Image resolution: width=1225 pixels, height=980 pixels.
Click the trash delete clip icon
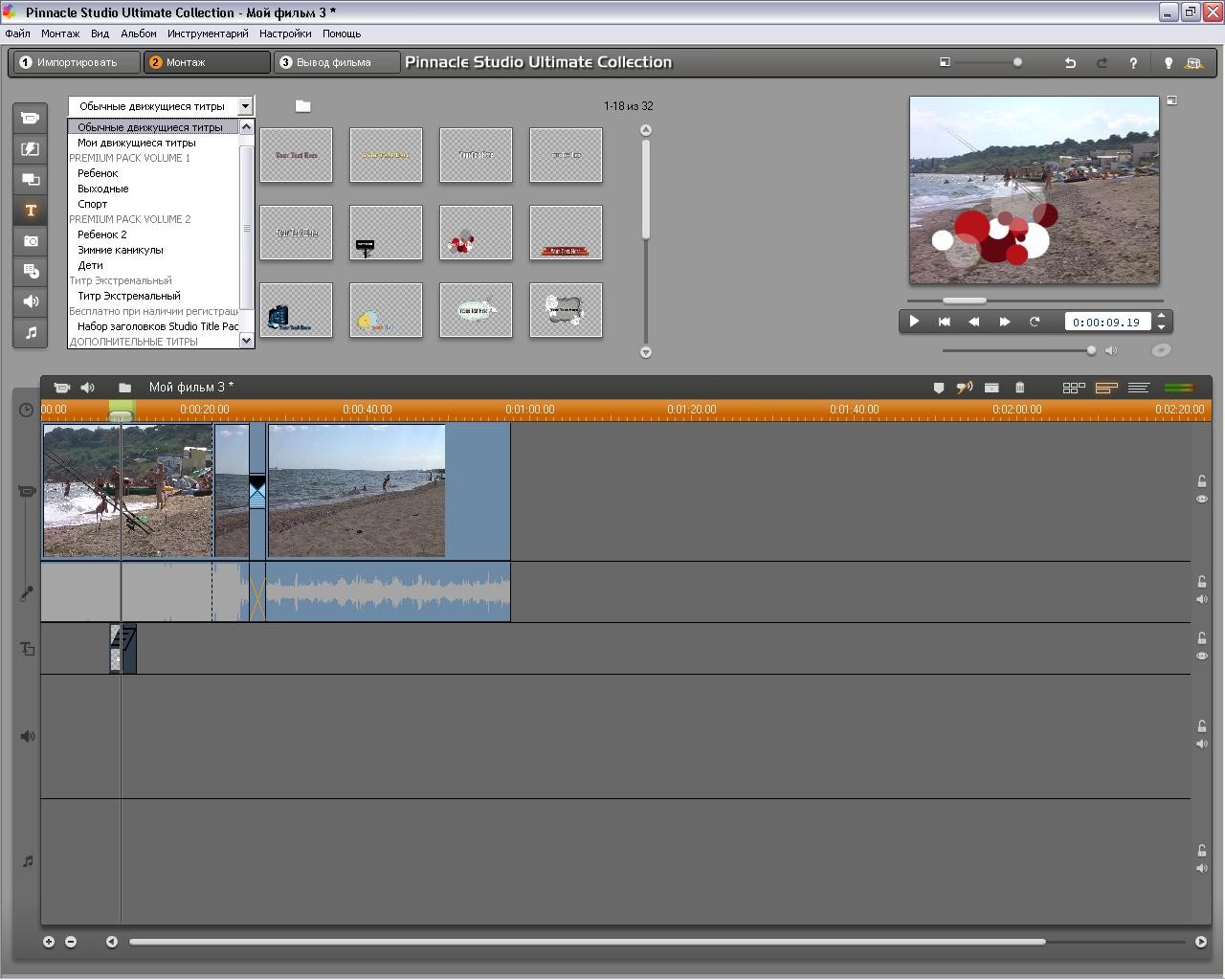(1020, 388)
